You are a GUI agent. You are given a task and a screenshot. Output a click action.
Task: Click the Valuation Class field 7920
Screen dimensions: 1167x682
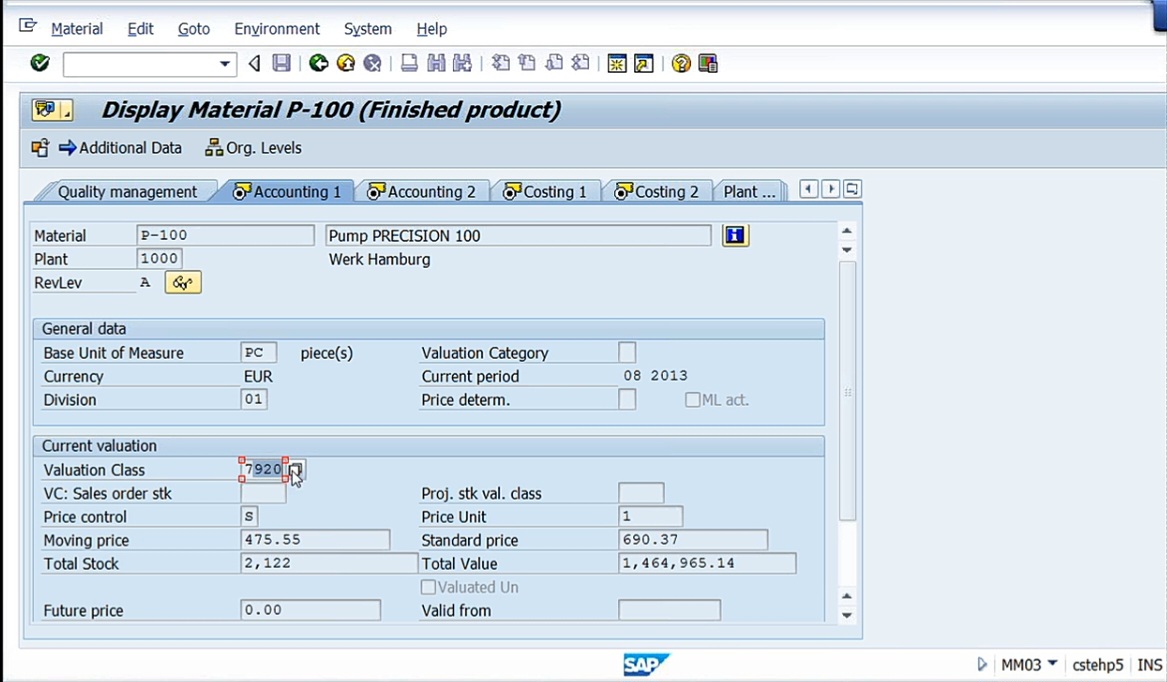[x=263, y=469]
